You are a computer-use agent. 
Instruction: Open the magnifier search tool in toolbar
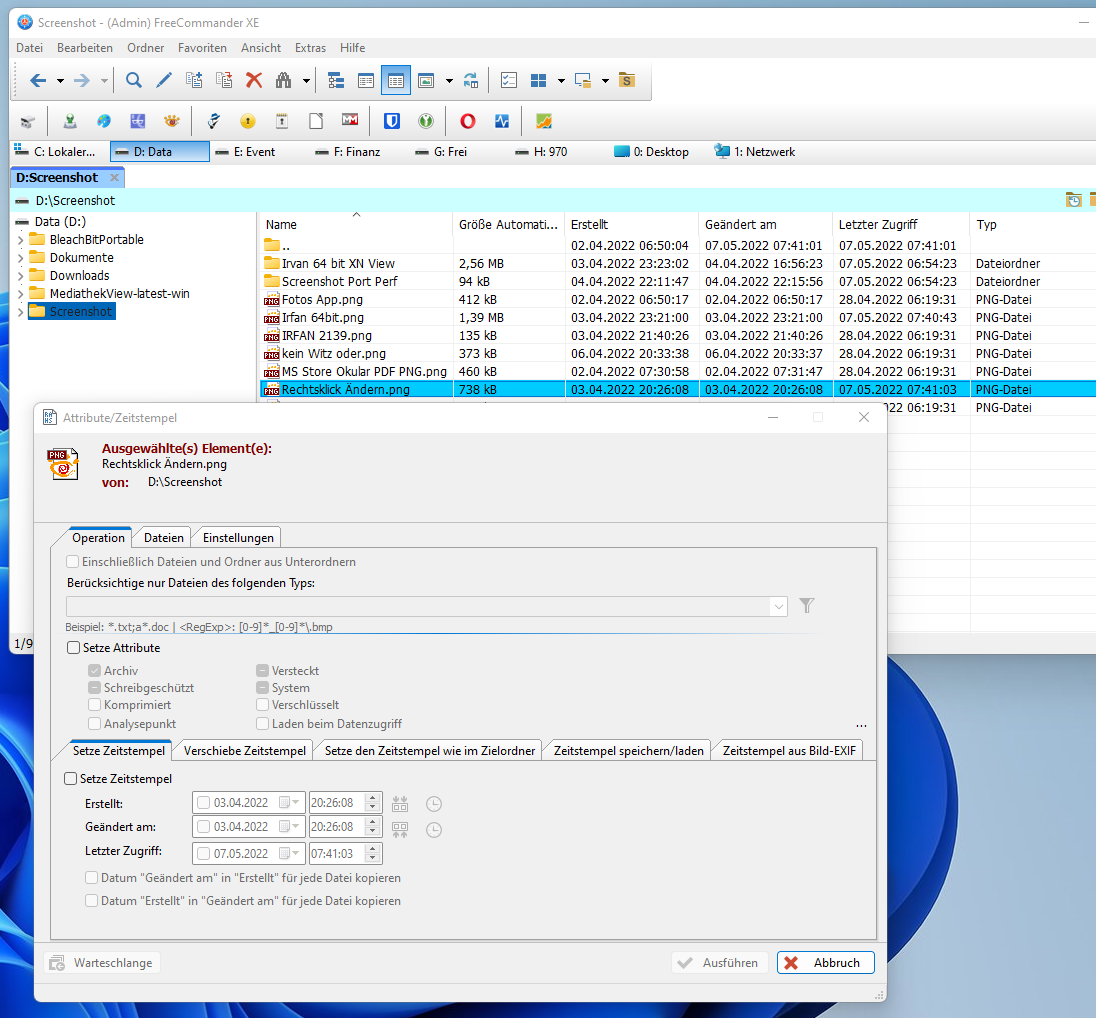click(x=134, y=80)
